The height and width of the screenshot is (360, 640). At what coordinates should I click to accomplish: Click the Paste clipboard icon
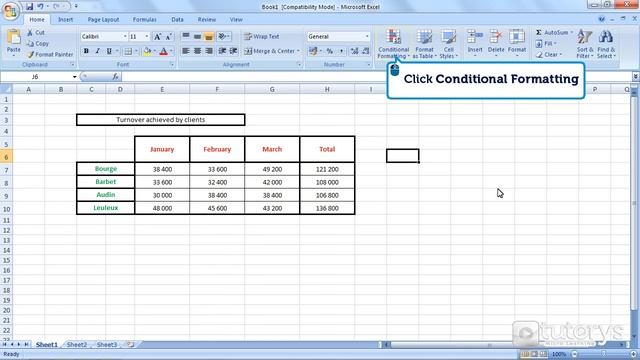(x=13, y=38)
